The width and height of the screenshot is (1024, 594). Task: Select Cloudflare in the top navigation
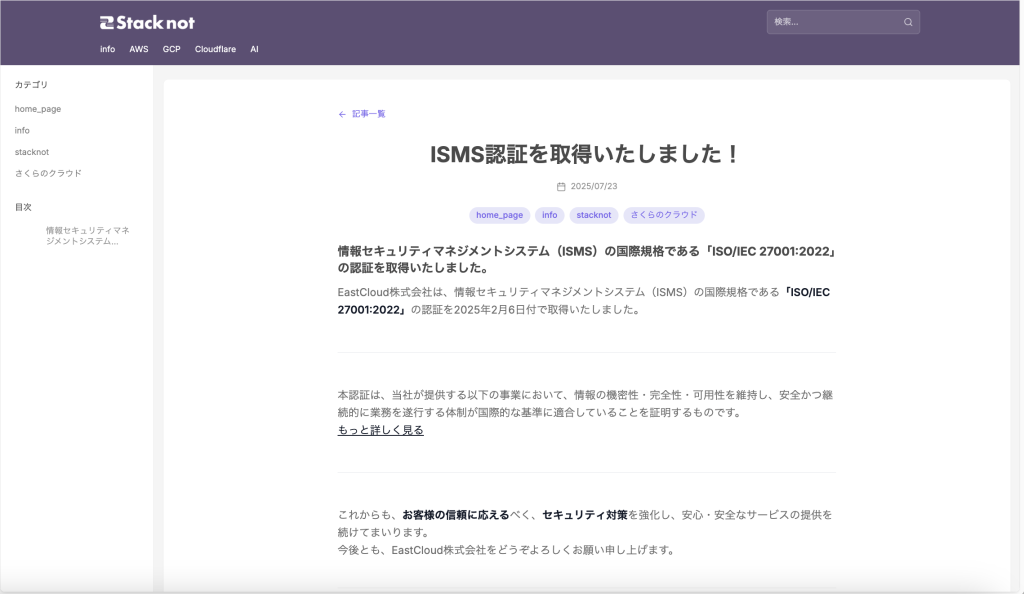[x=215, y=49]
